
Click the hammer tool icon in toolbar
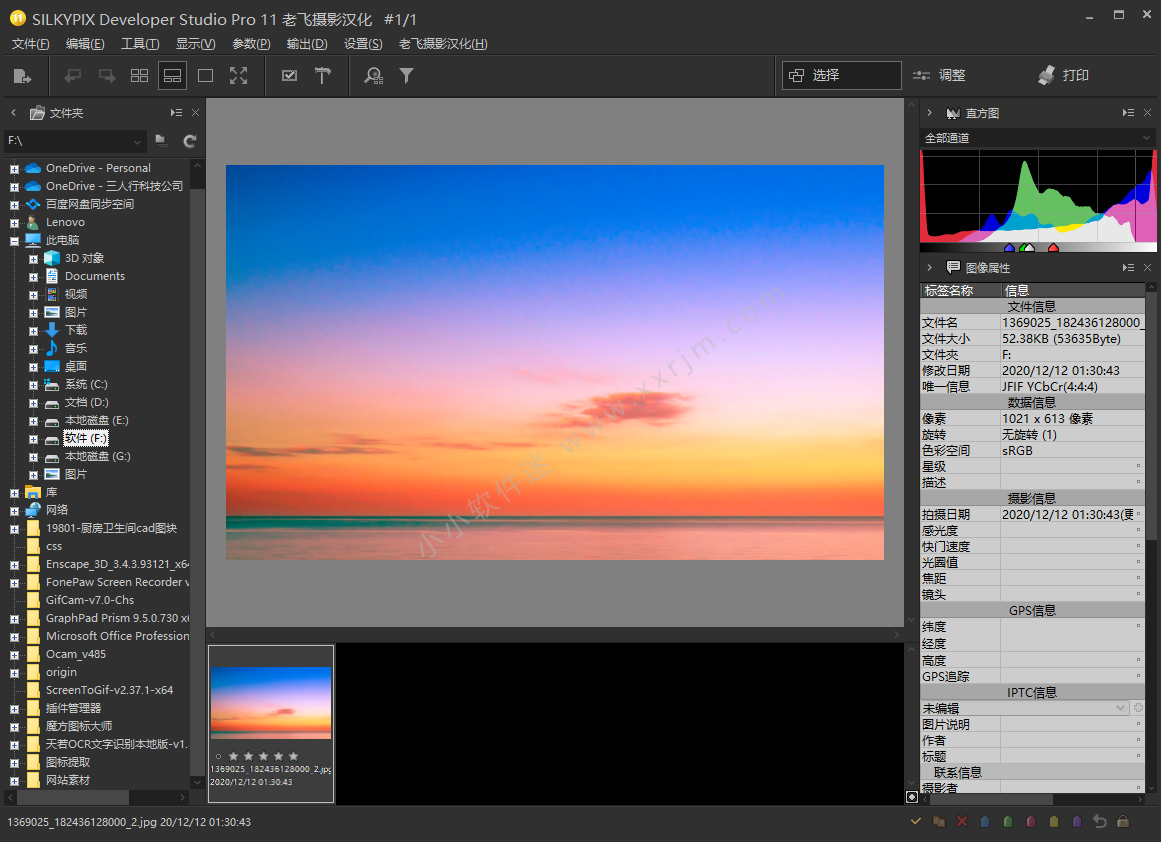pyautogui.click(x=322, y=76)
